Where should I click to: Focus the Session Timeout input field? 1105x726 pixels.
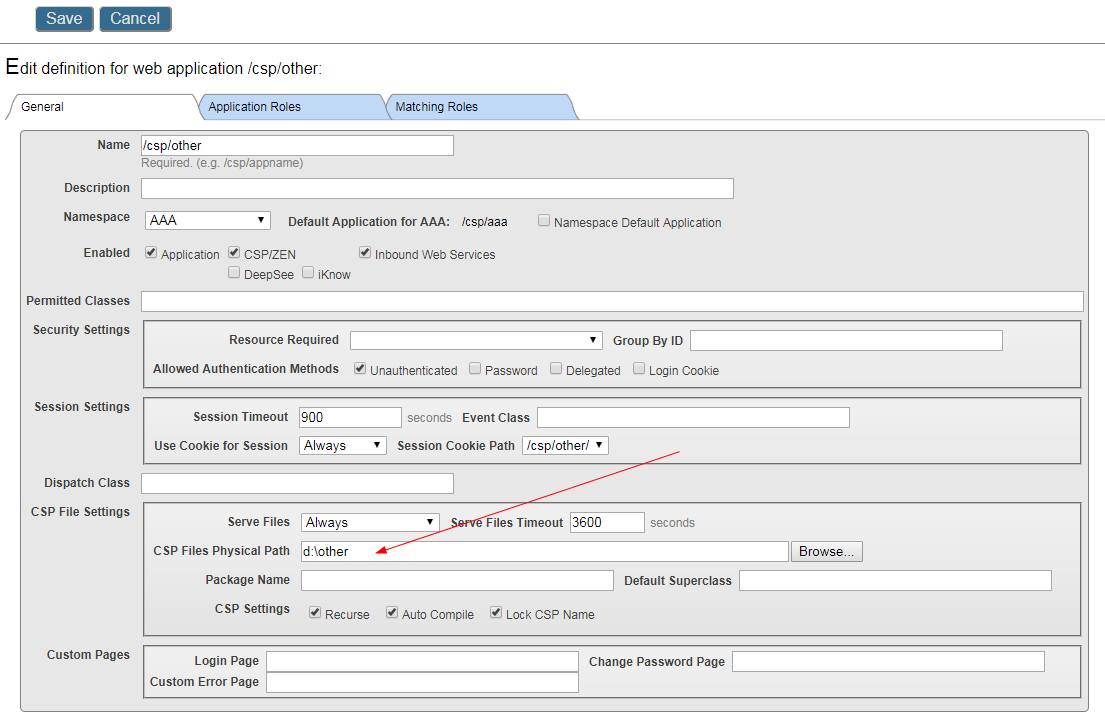[x=350, y=417]
